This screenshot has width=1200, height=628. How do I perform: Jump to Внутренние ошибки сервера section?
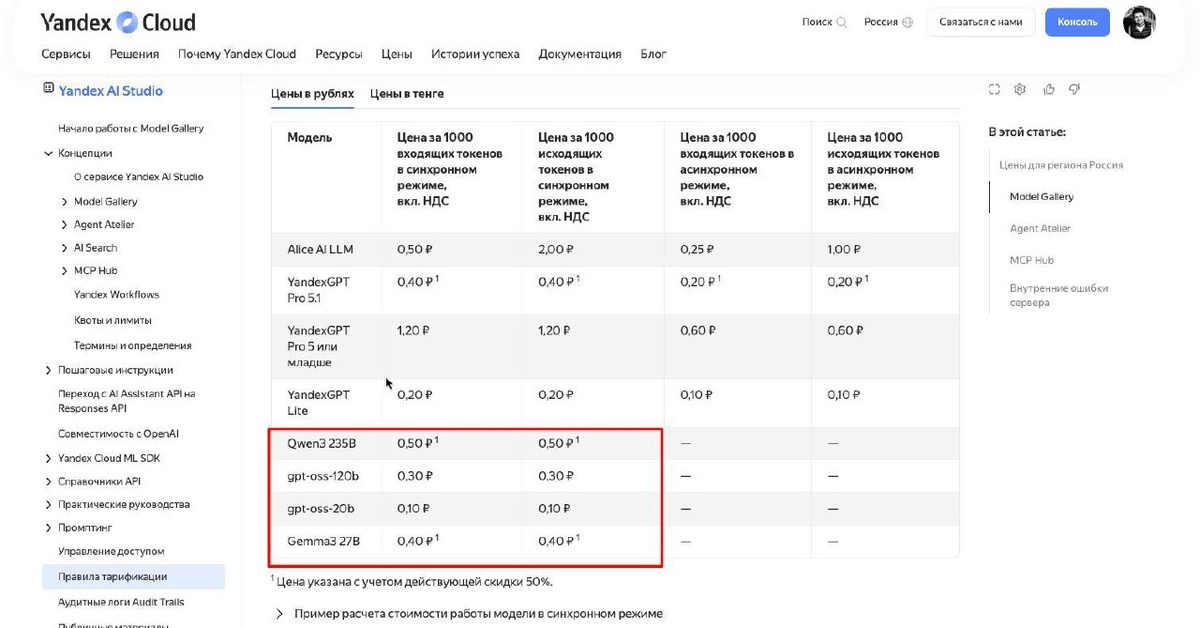coord(1059,295)
